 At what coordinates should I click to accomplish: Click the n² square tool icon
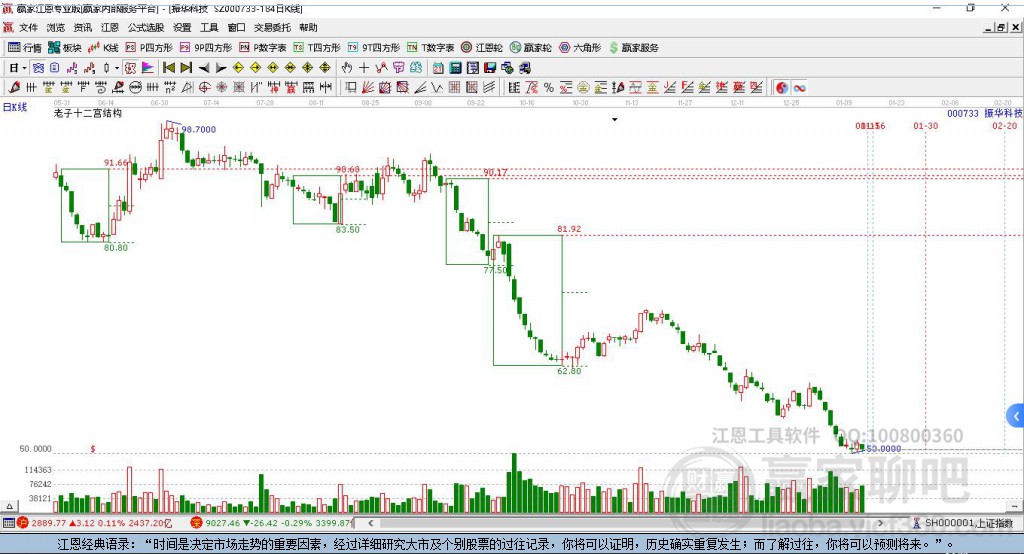(170, 87)
